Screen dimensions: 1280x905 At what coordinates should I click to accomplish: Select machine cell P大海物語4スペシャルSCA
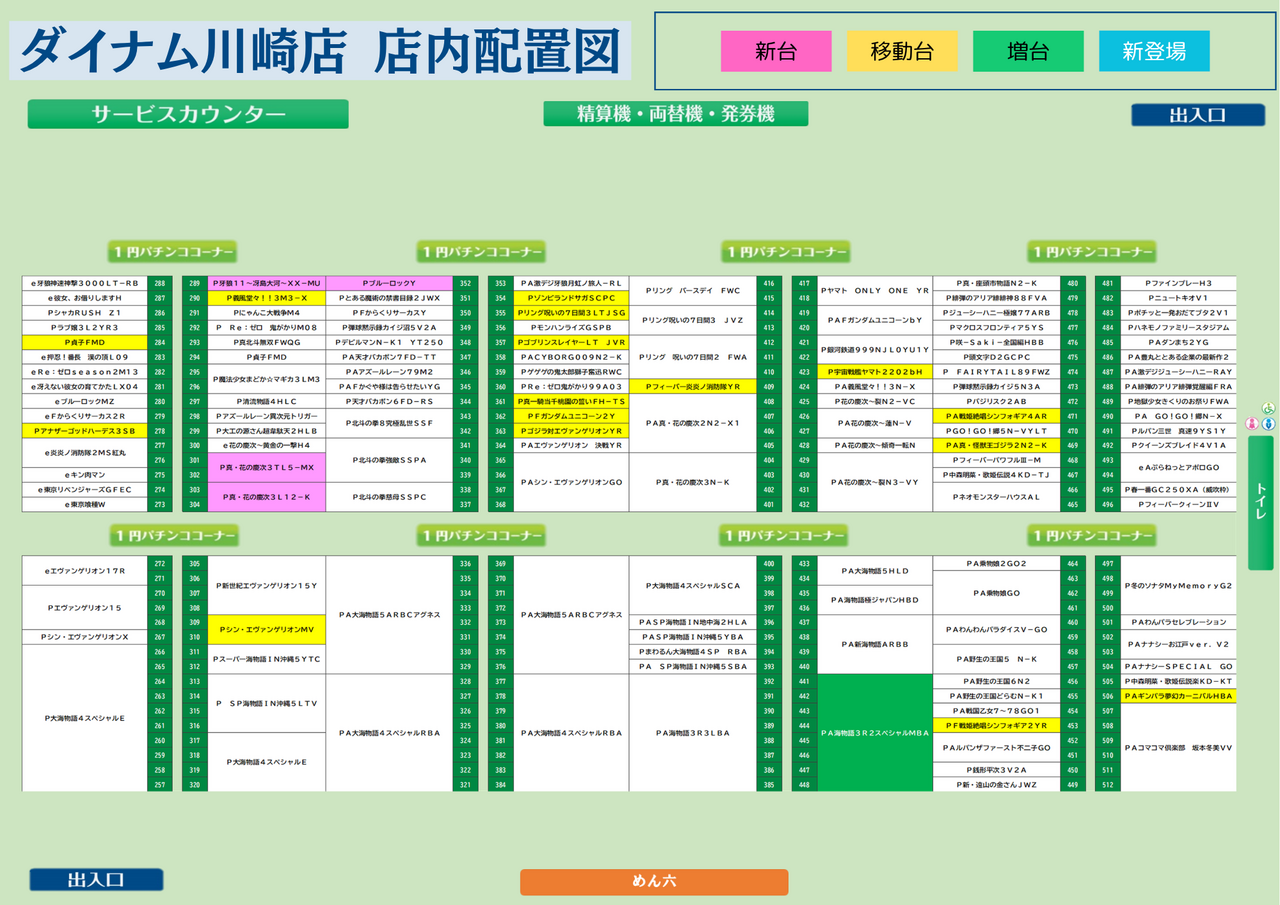point(692,585)
